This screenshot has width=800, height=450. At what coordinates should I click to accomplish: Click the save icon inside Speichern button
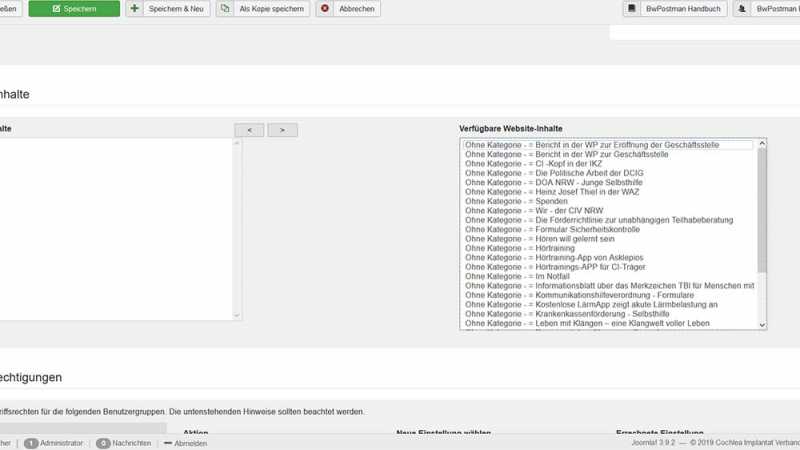click(56, 9)
